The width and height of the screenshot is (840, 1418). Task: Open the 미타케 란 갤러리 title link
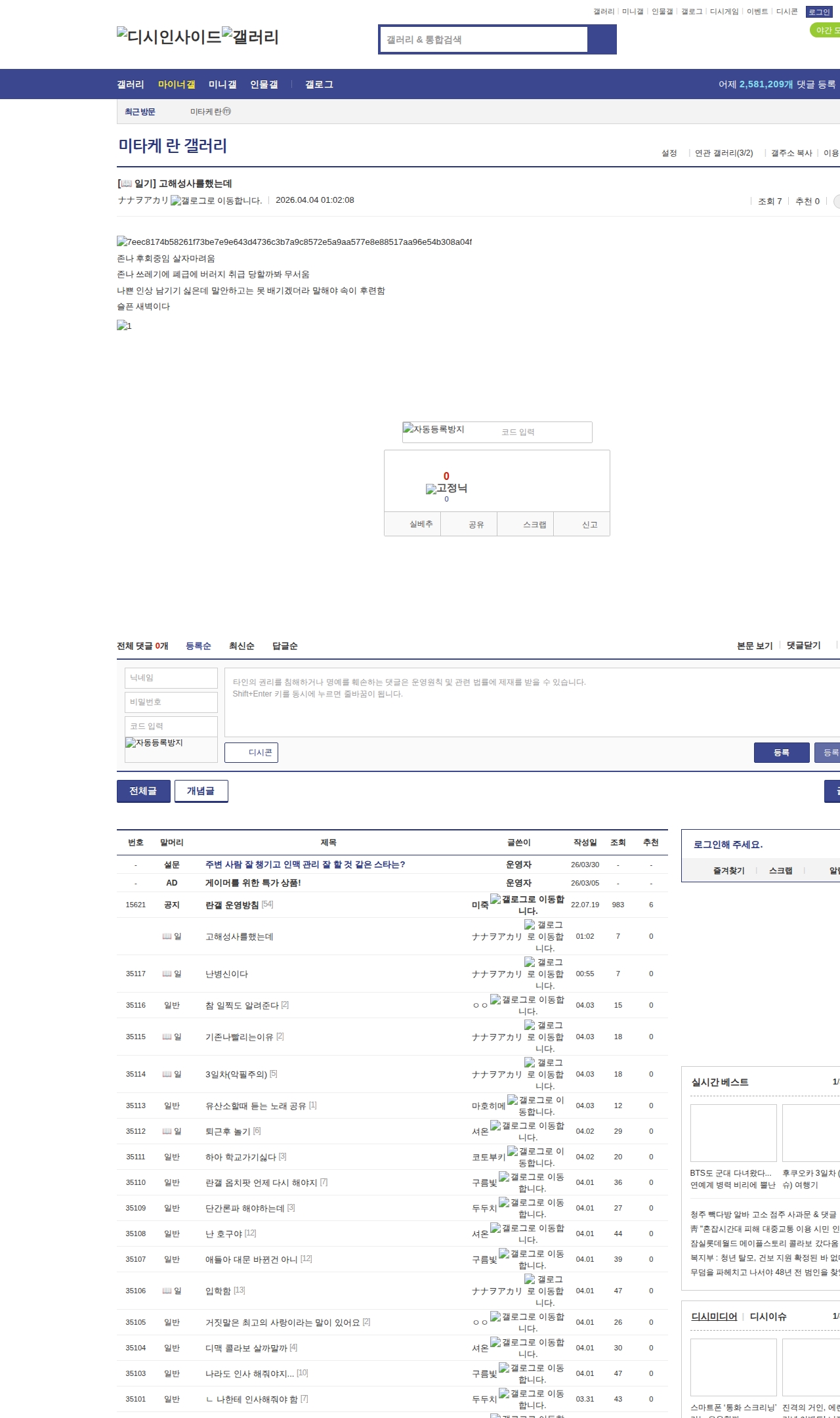(x=173, y=146)
